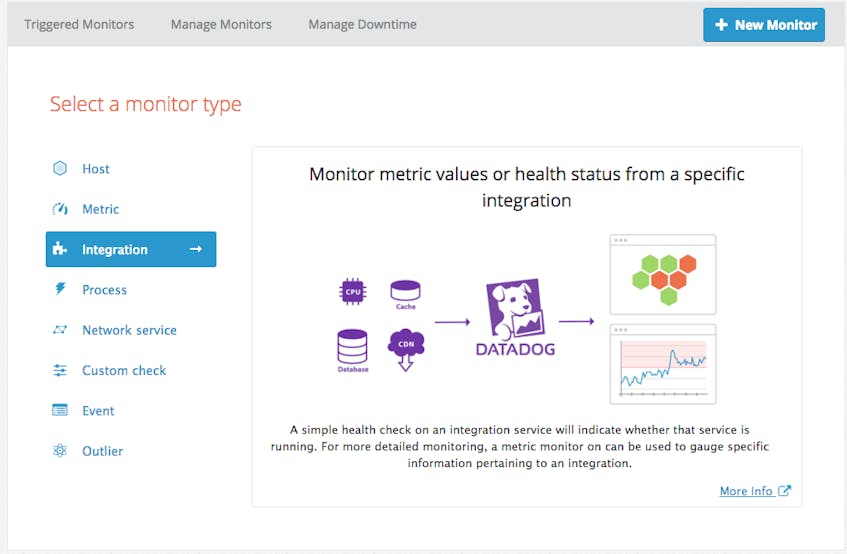Open the Triggered Monitors tab

(x=79, y=24)
